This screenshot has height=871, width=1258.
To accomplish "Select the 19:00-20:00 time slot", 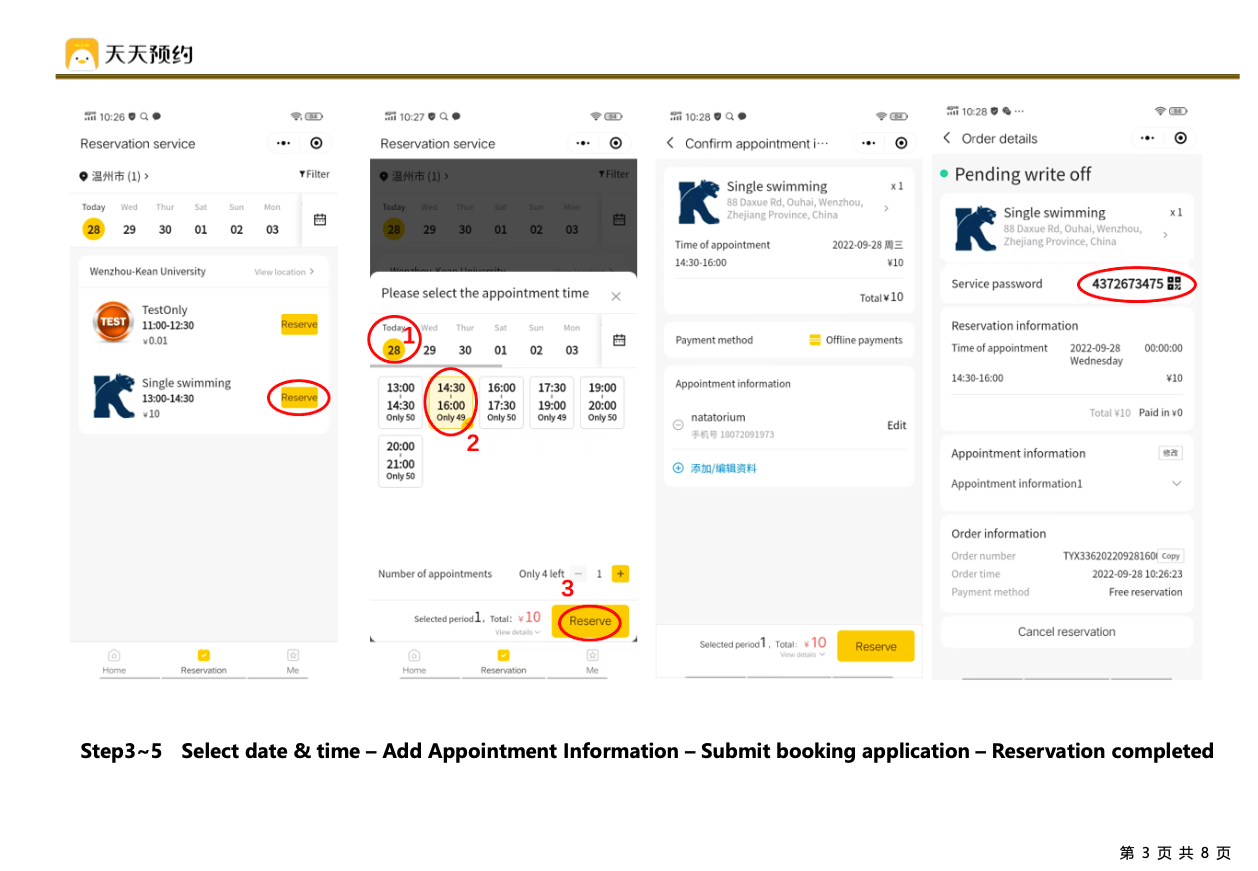I will click(602, 402).
